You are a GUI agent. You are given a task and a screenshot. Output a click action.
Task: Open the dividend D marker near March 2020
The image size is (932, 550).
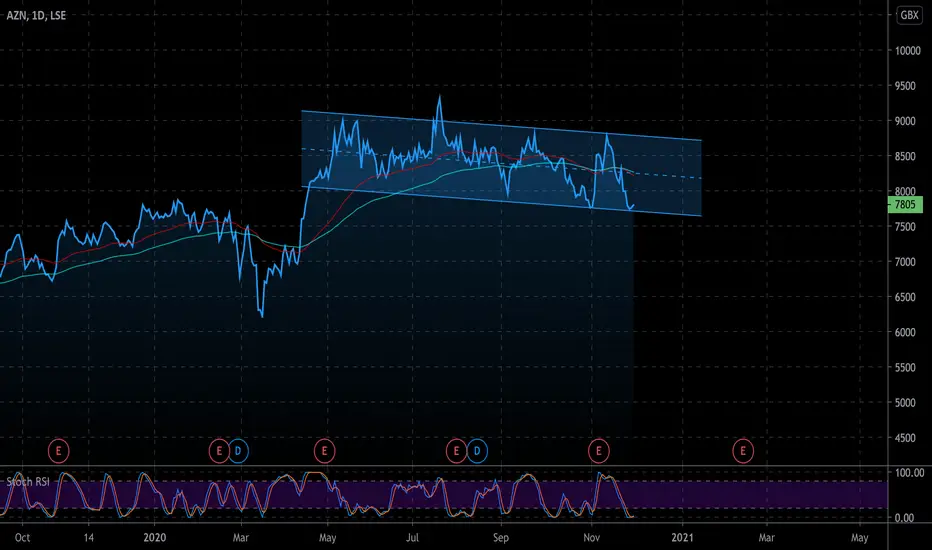[238, 451]
